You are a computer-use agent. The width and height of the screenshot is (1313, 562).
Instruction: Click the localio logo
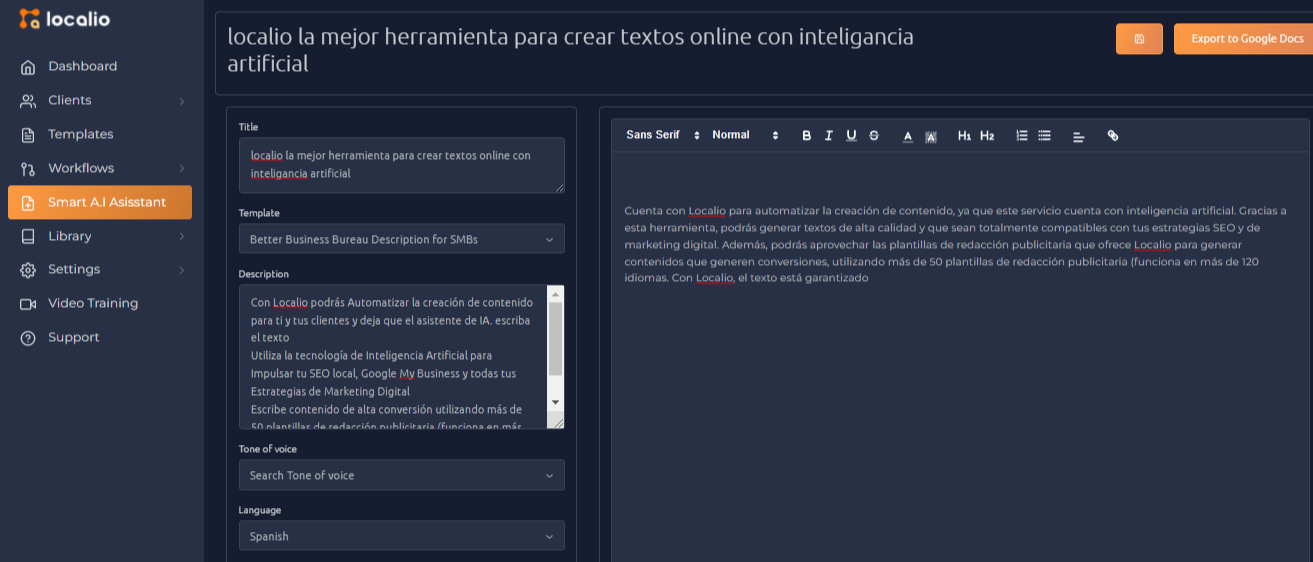[65, 19]
